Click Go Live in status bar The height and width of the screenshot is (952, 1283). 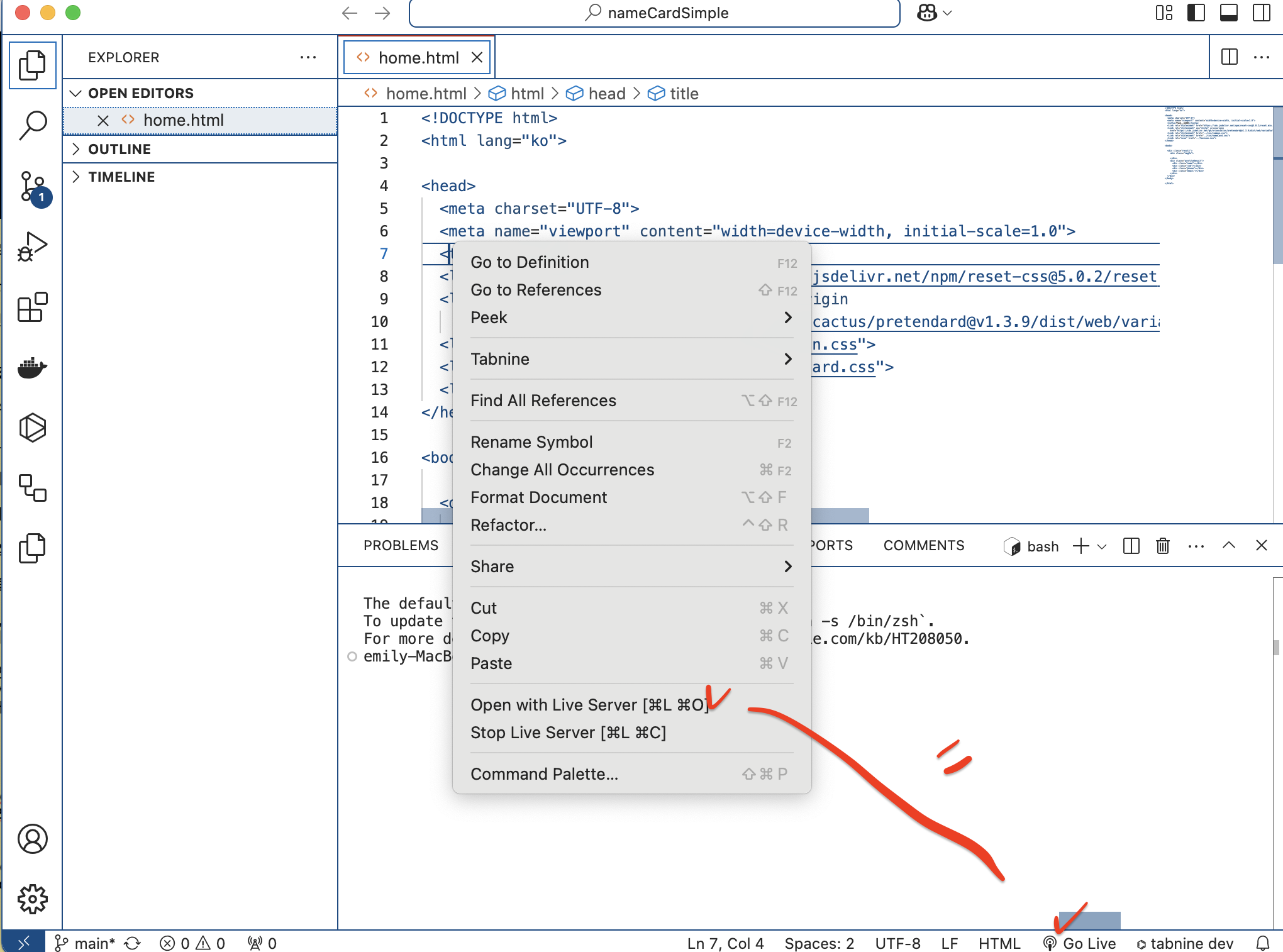[1080, 943]
